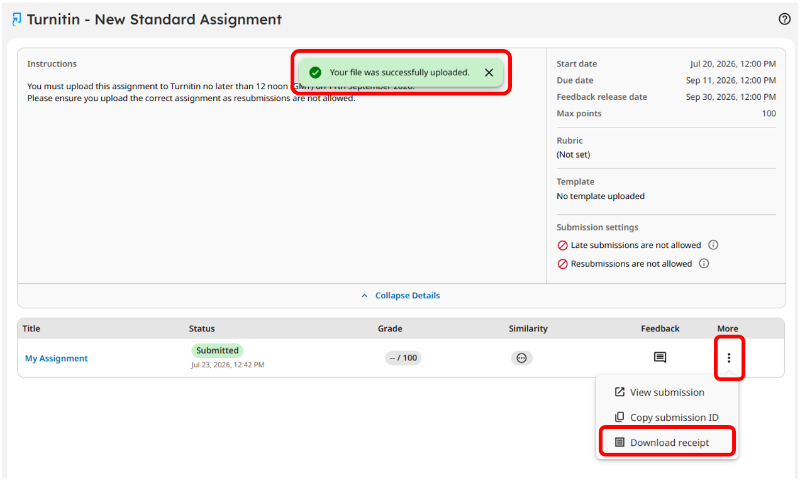Click the Submitted status badge
Viewport: 800px width, 481px height.
[217, 350]
